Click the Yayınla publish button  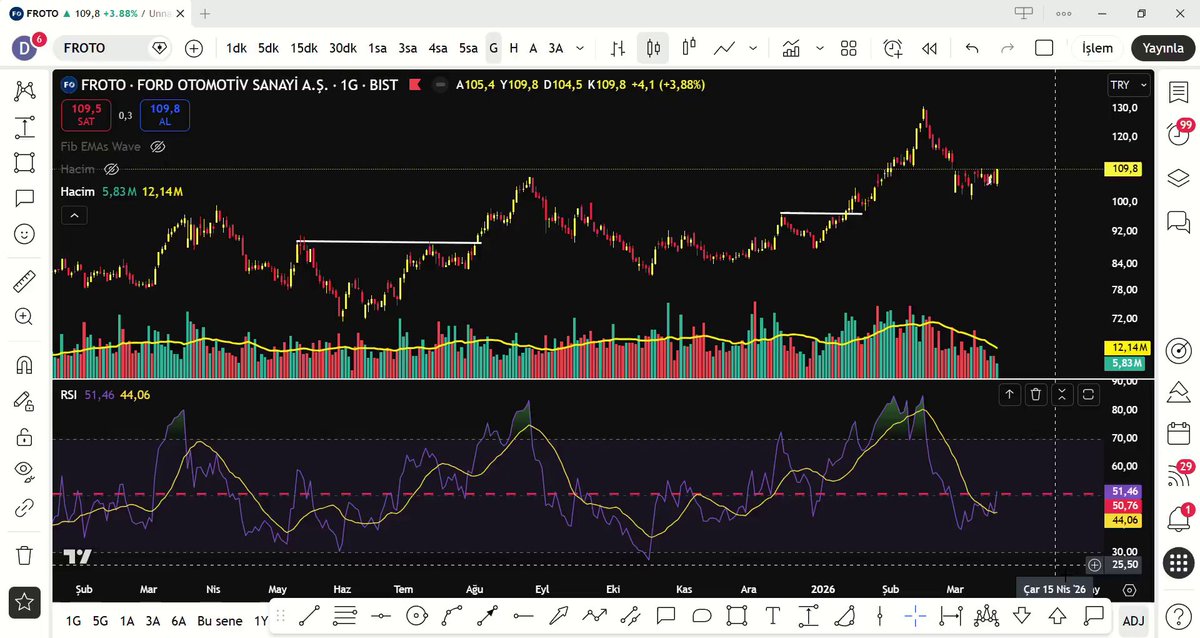pyautogui.click(x=1163, y=48)
